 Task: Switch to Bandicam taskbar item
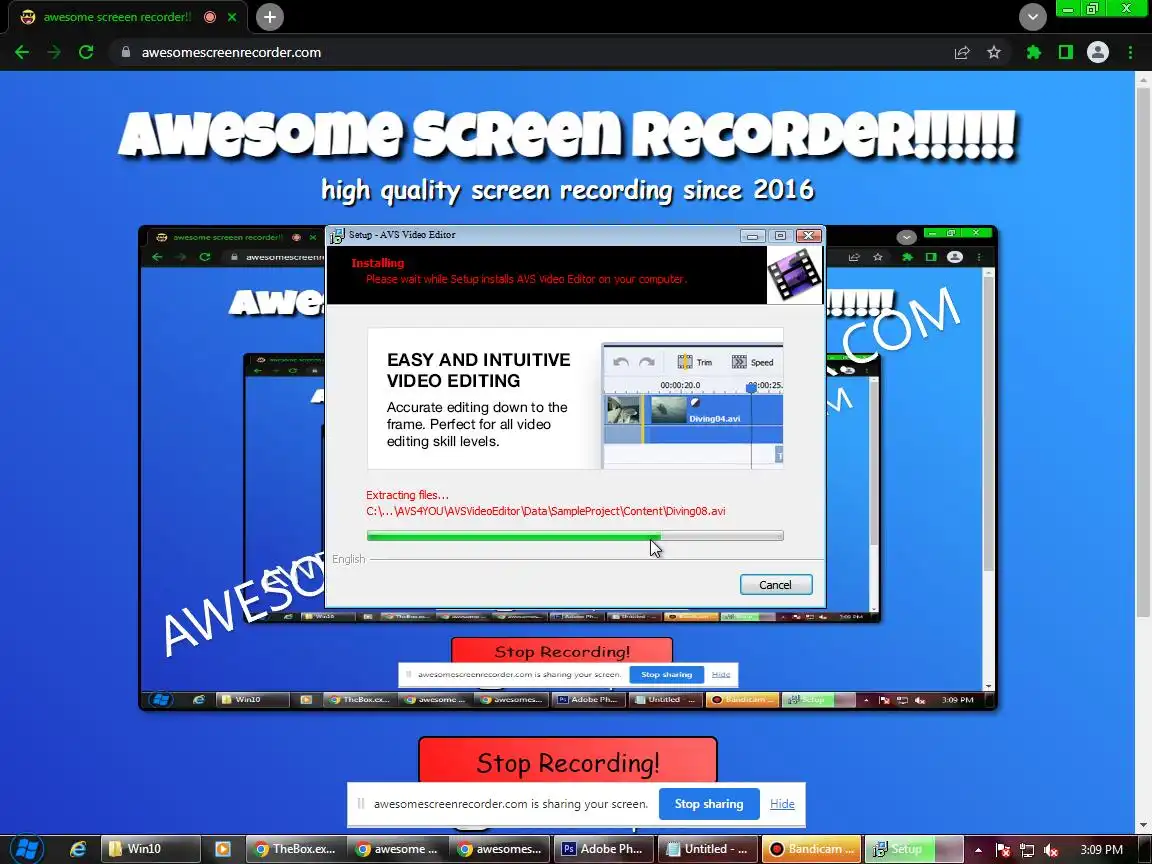pyautogui.click(x=812, y=849)
